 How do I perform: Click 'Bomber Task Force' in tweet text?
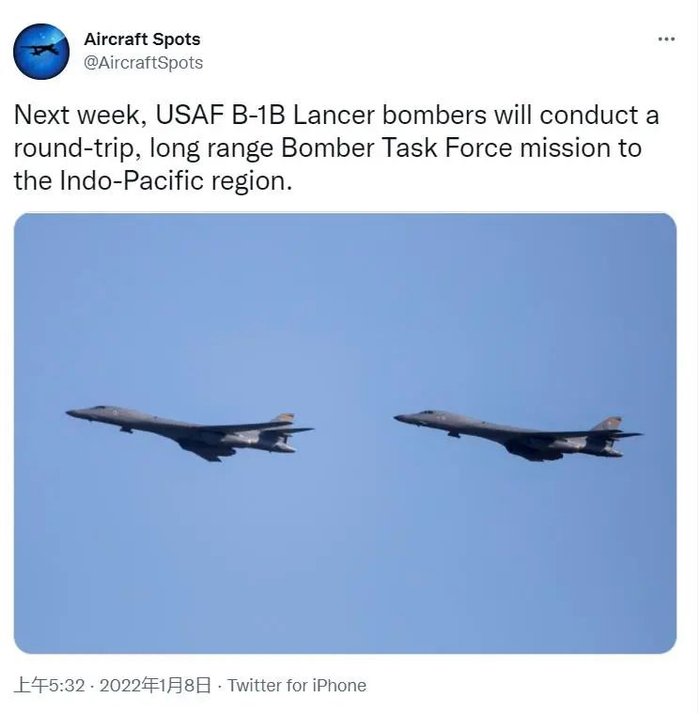(397, 148)
